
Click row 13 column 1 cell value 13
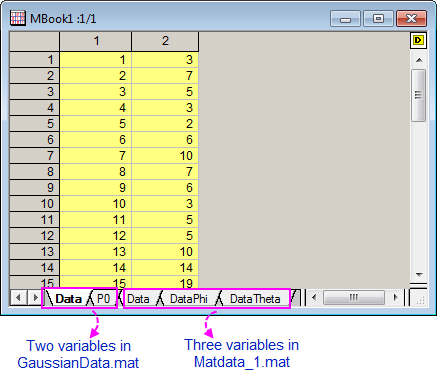point(96,252)
